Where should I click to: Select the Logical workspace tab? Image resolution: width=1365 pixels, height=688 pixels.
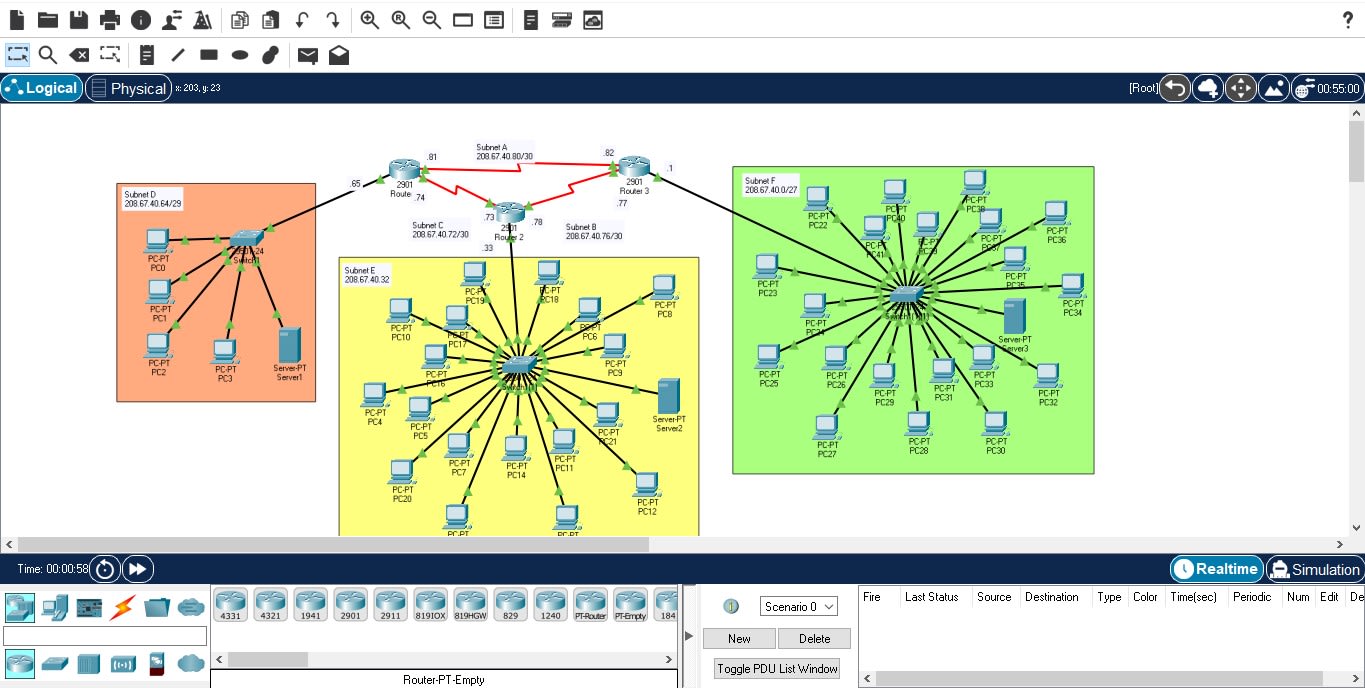[42, 88]
